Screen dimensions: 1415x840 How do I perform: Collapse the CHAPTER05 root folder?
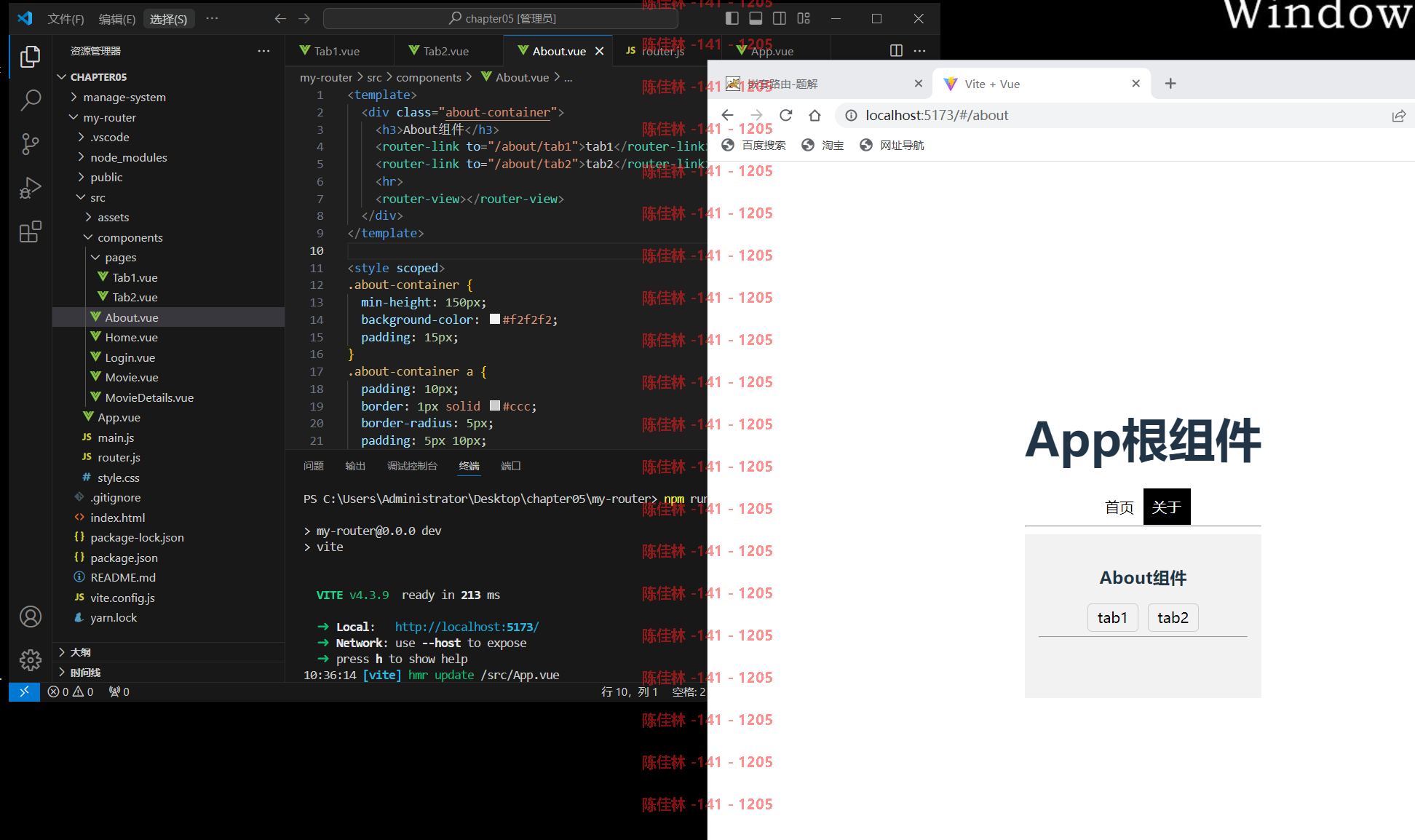(62, 77)
